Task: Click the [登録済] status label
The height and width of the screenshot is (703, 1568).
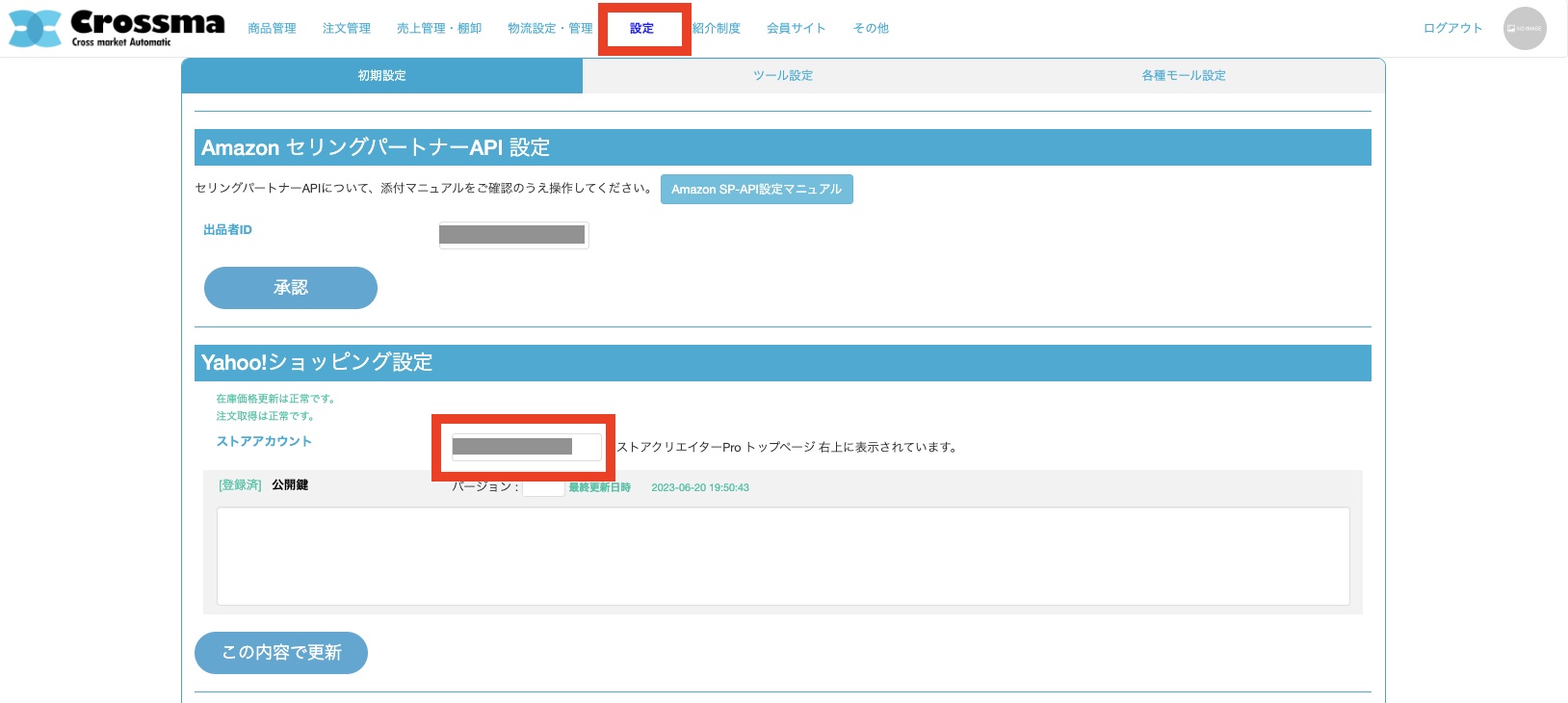Action: [240, 485]
